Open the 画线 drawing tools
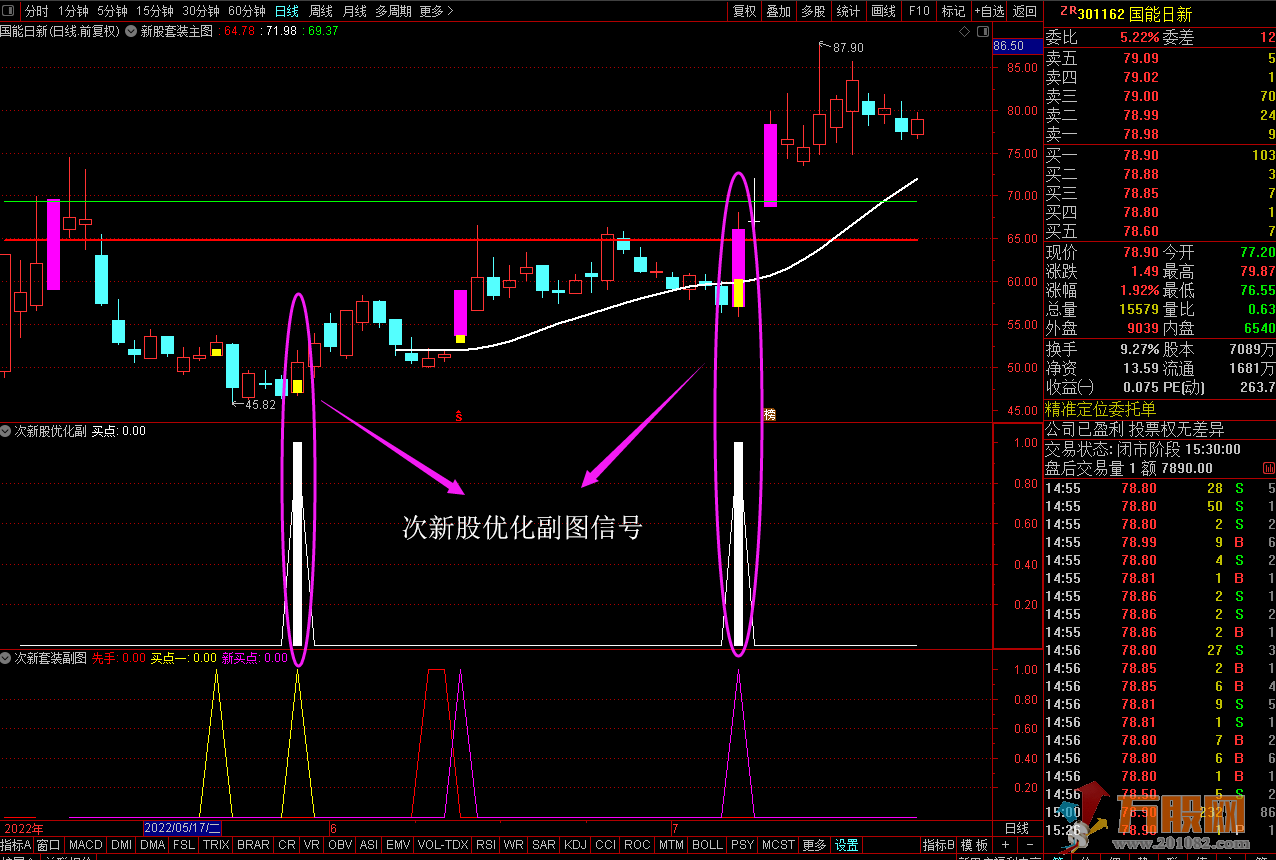Image resolution: width=1276 pixels, height=860 pixels. 884,11
